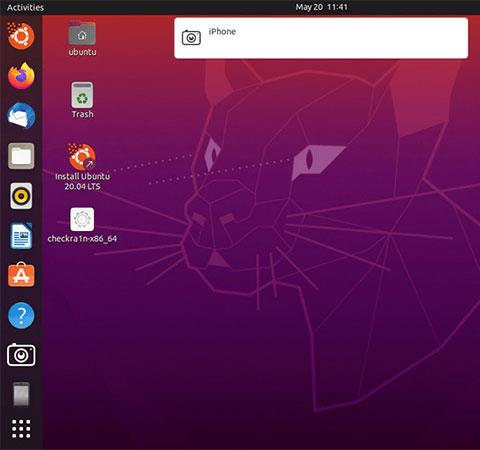This screenshot has width=480, height=450.
Task: Select the Trash desktop icon
Action: pos(82,100)
